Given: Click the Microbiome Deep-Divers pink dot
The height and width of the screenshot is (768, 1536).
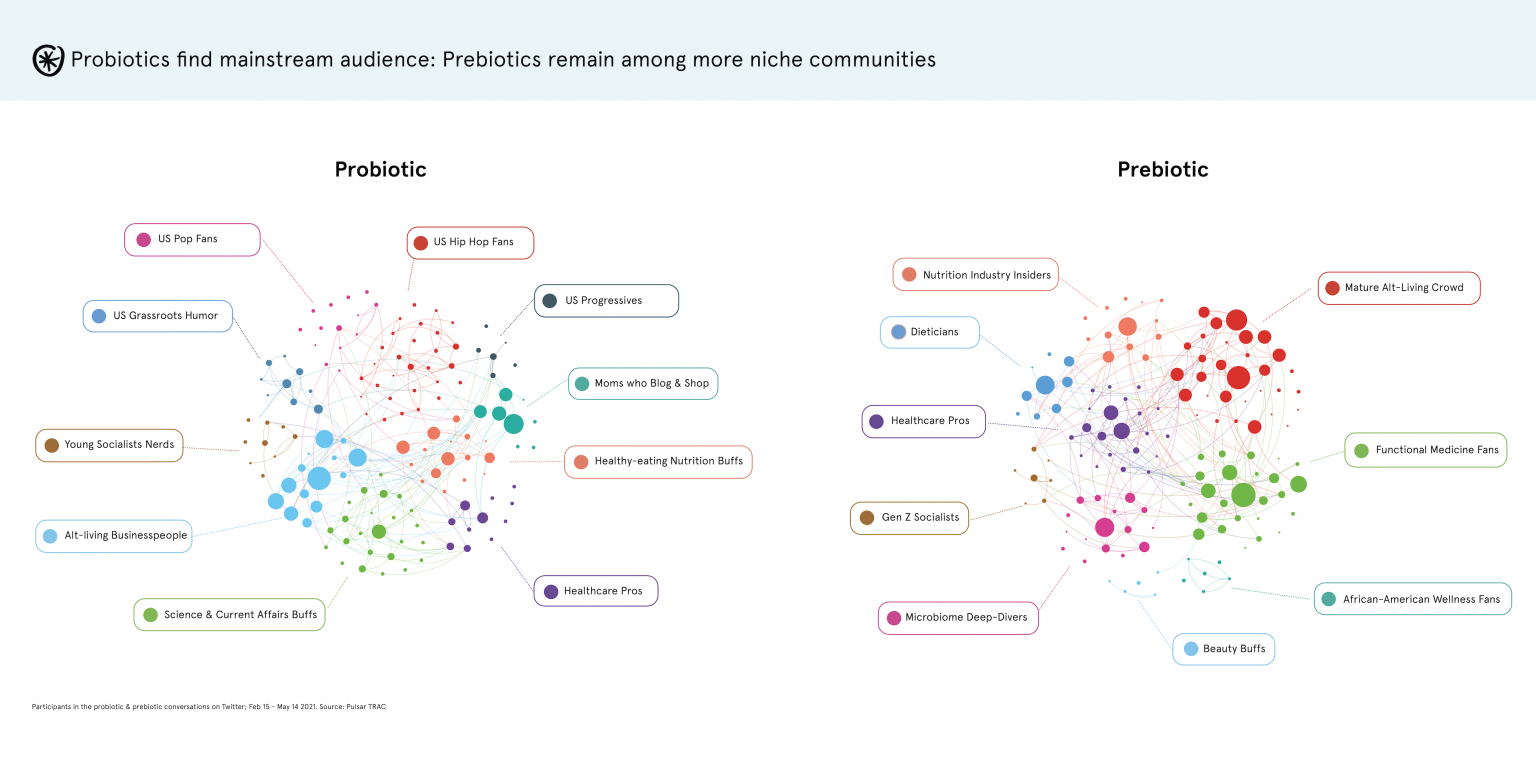Looking at the screenshot, I should (x=894, y=618).
